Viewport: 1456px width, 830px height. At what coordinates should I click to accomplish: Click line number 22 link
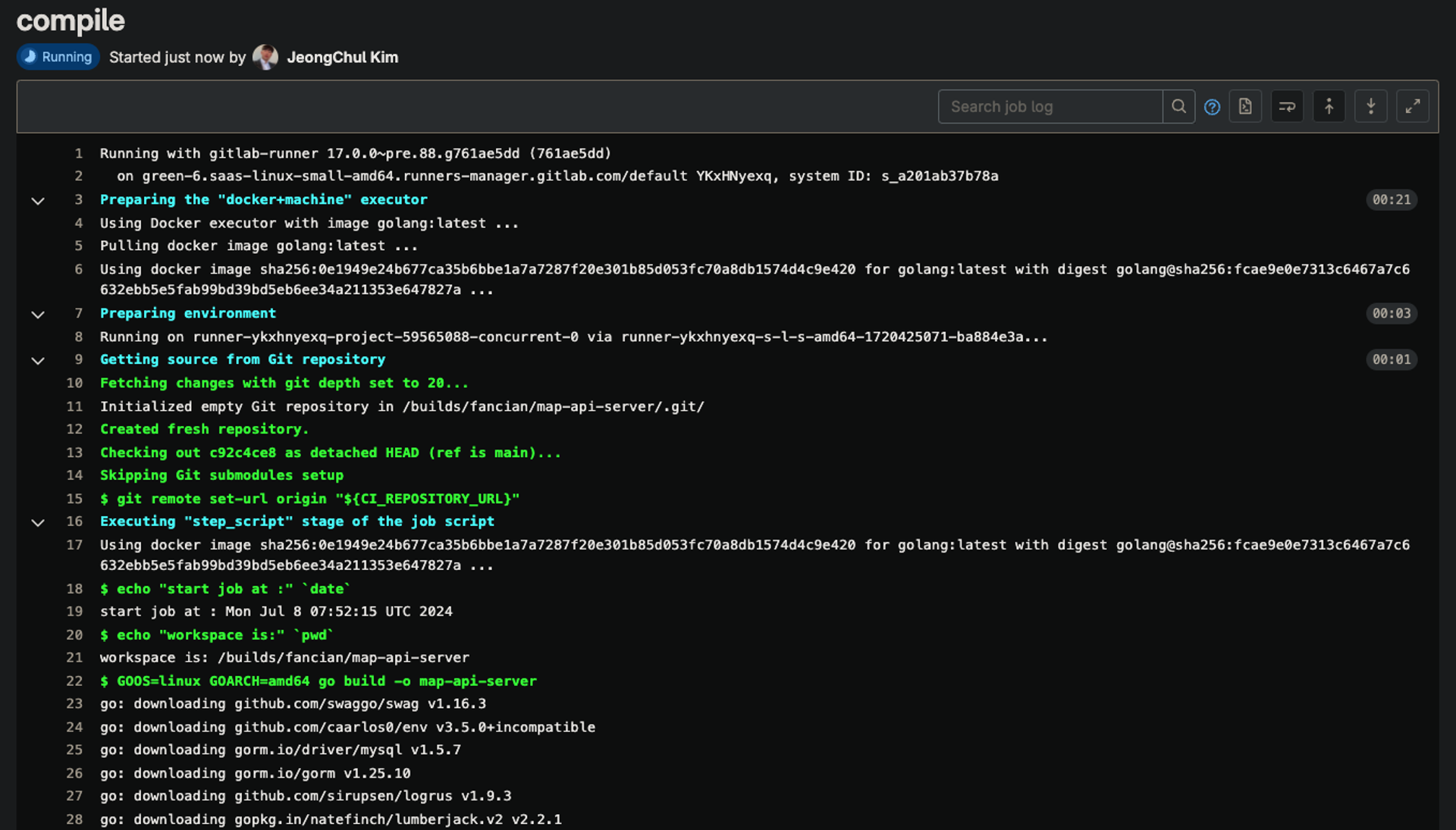click(74, 681)
